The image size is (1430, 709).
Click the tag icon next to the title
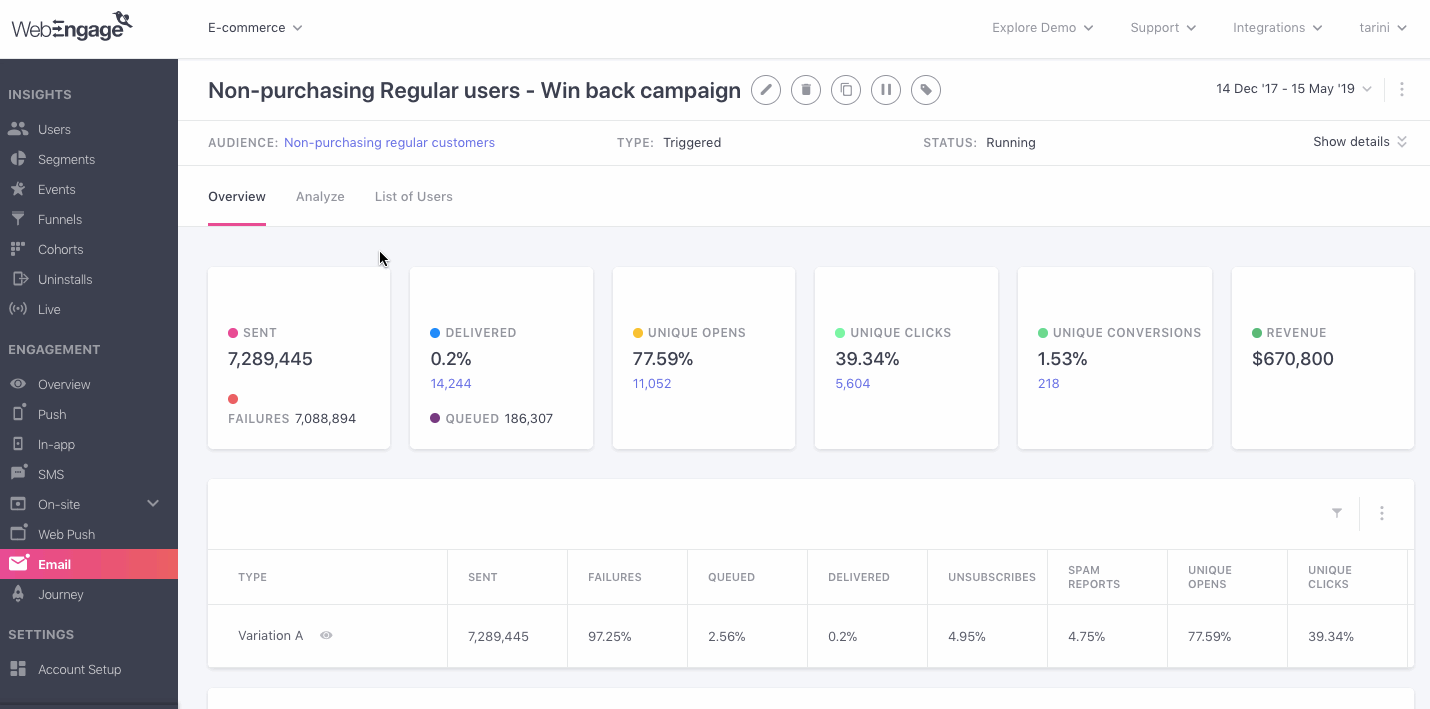click(926, 90)
